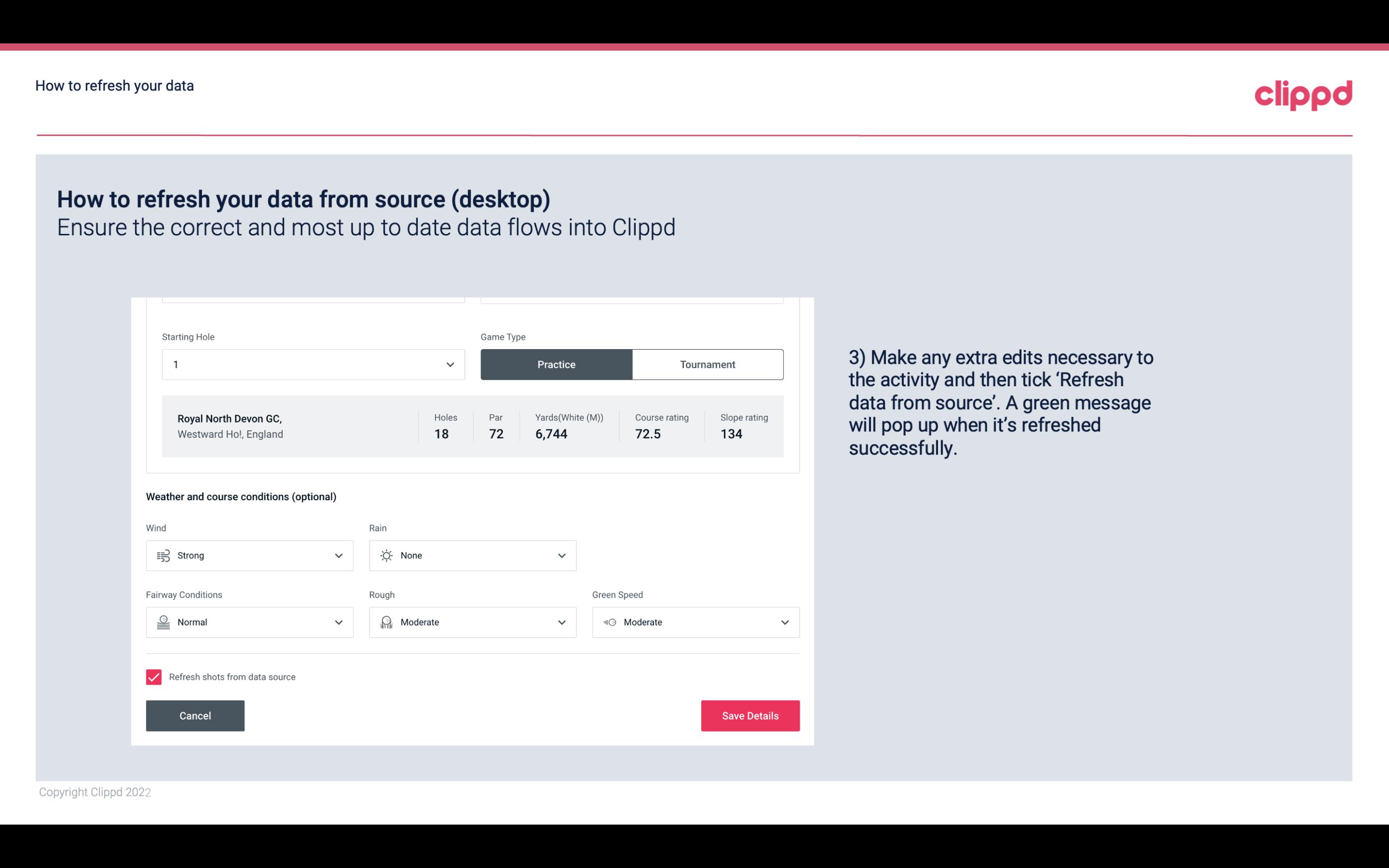Click the Cancel button
This screenshot has width=1389, height=868.
coord(195,716)
